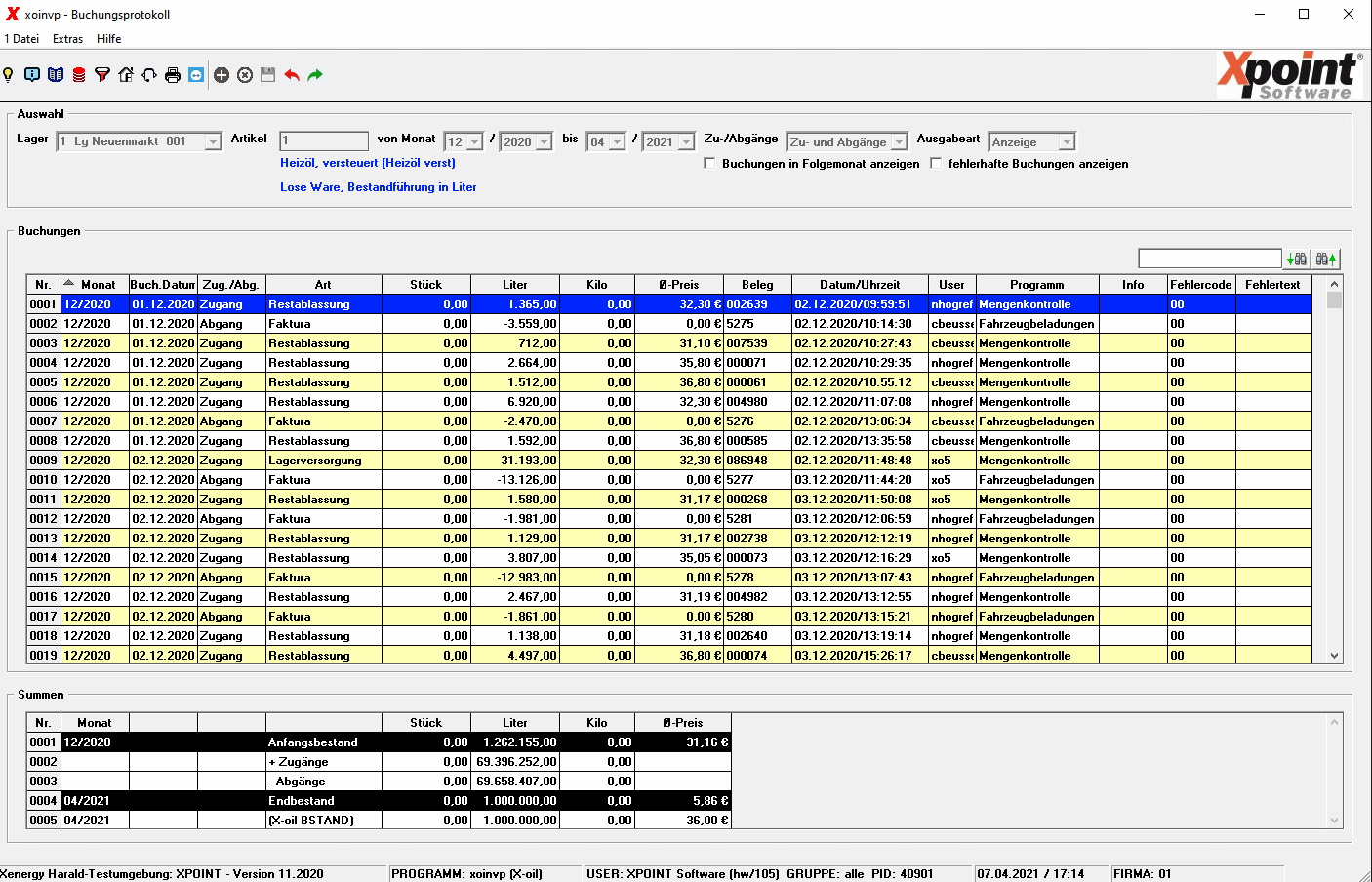Click Fahrzeugbeladungen program in row 0010
Image resolution: width=1372 pixels, height=882 pixels.
click(1036, 480)
